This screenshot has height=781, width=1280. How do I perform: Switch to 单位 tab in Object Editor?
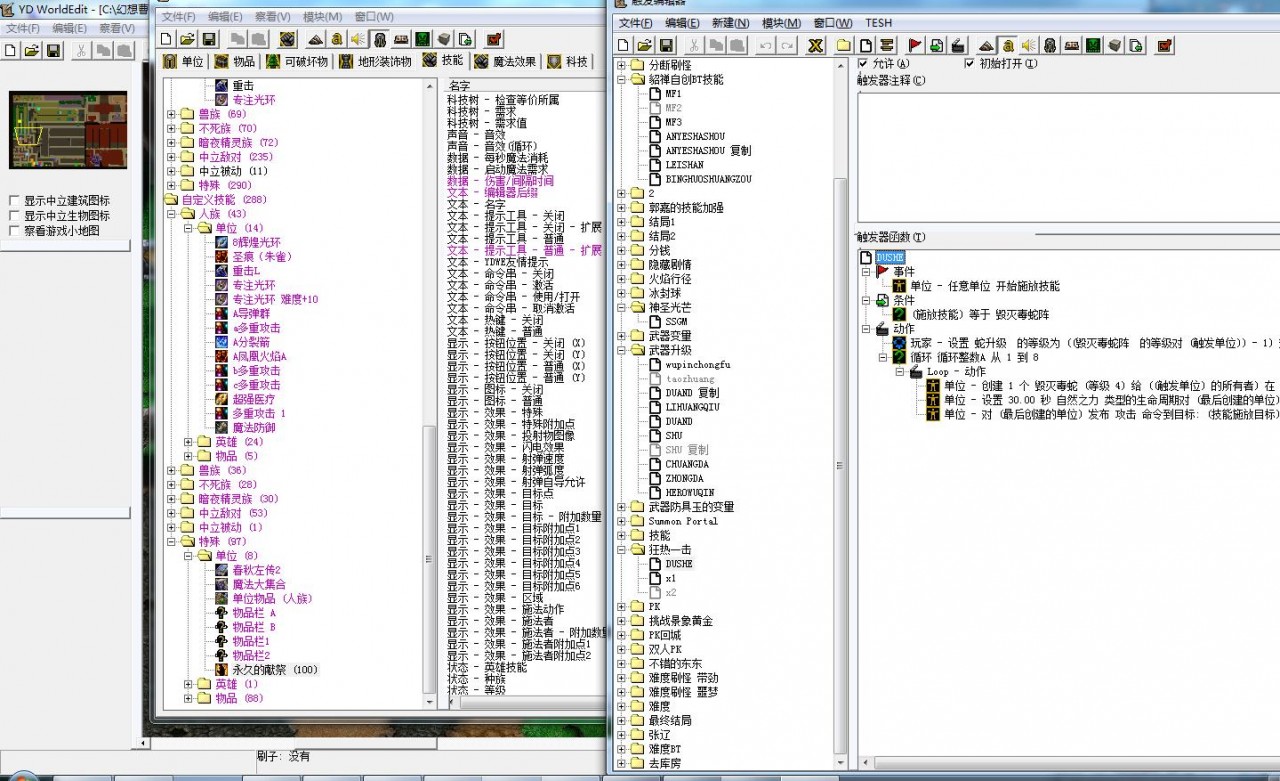tap(184, 61)
